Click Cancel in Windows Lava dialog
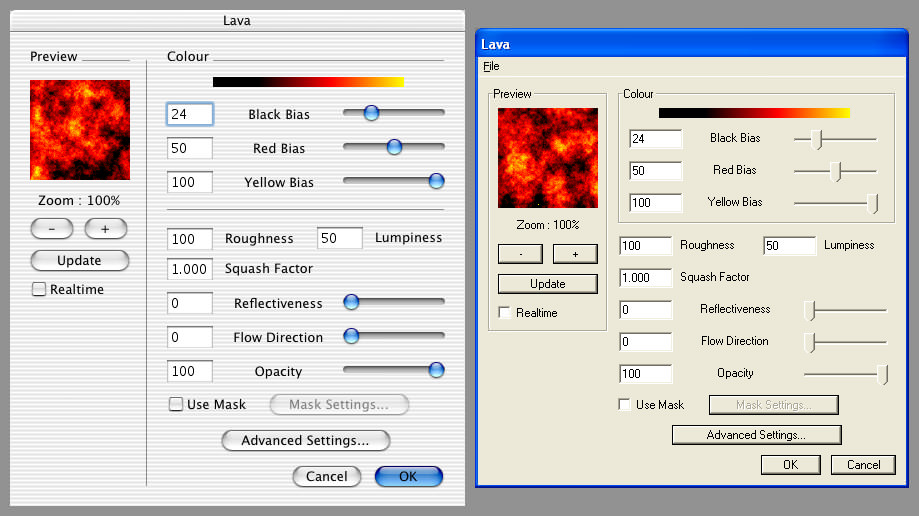This screenshot has height=516, width=919. click(863, 464)
